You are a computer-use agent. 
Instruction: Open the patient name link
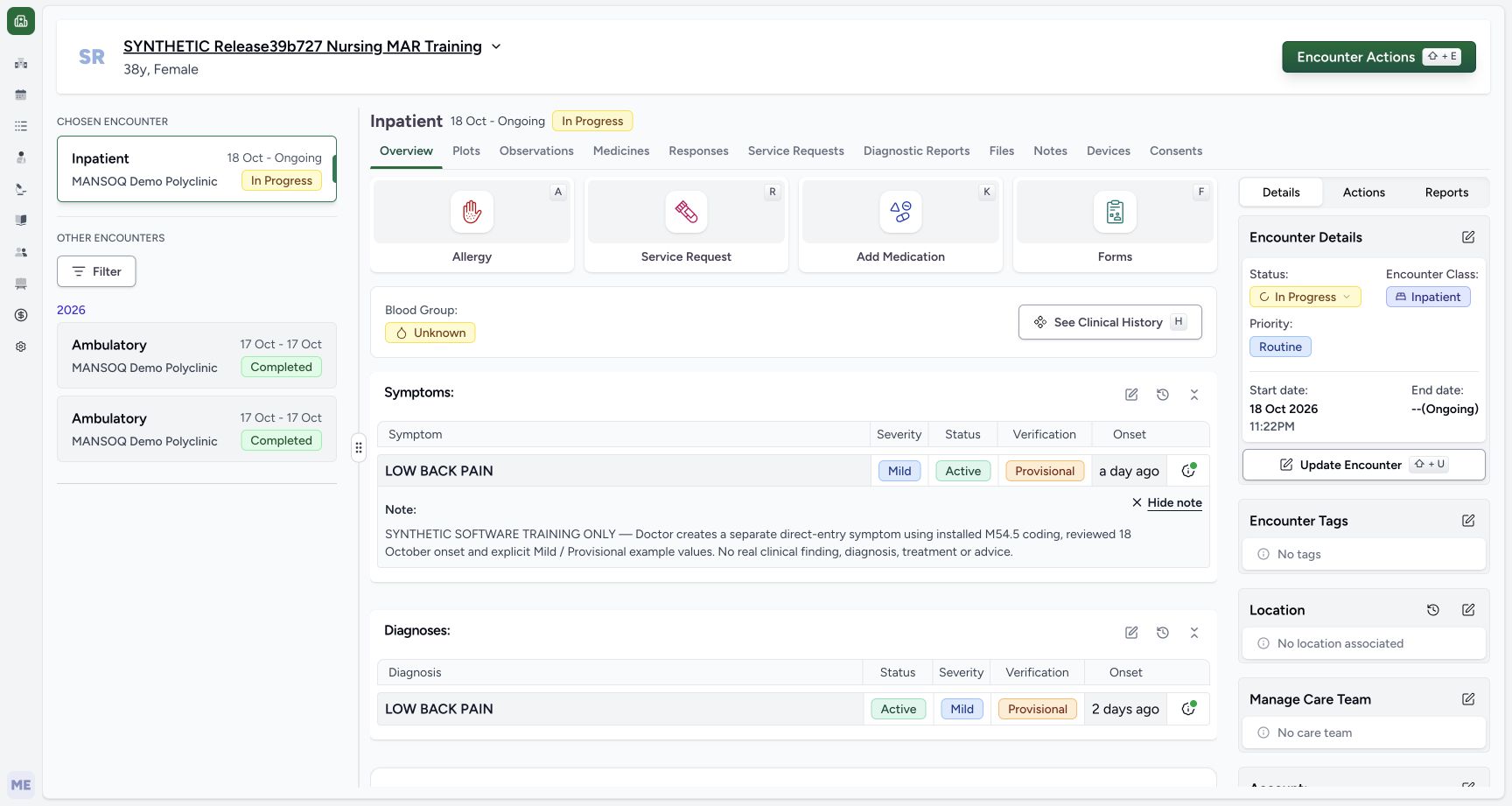click(303, 46)
